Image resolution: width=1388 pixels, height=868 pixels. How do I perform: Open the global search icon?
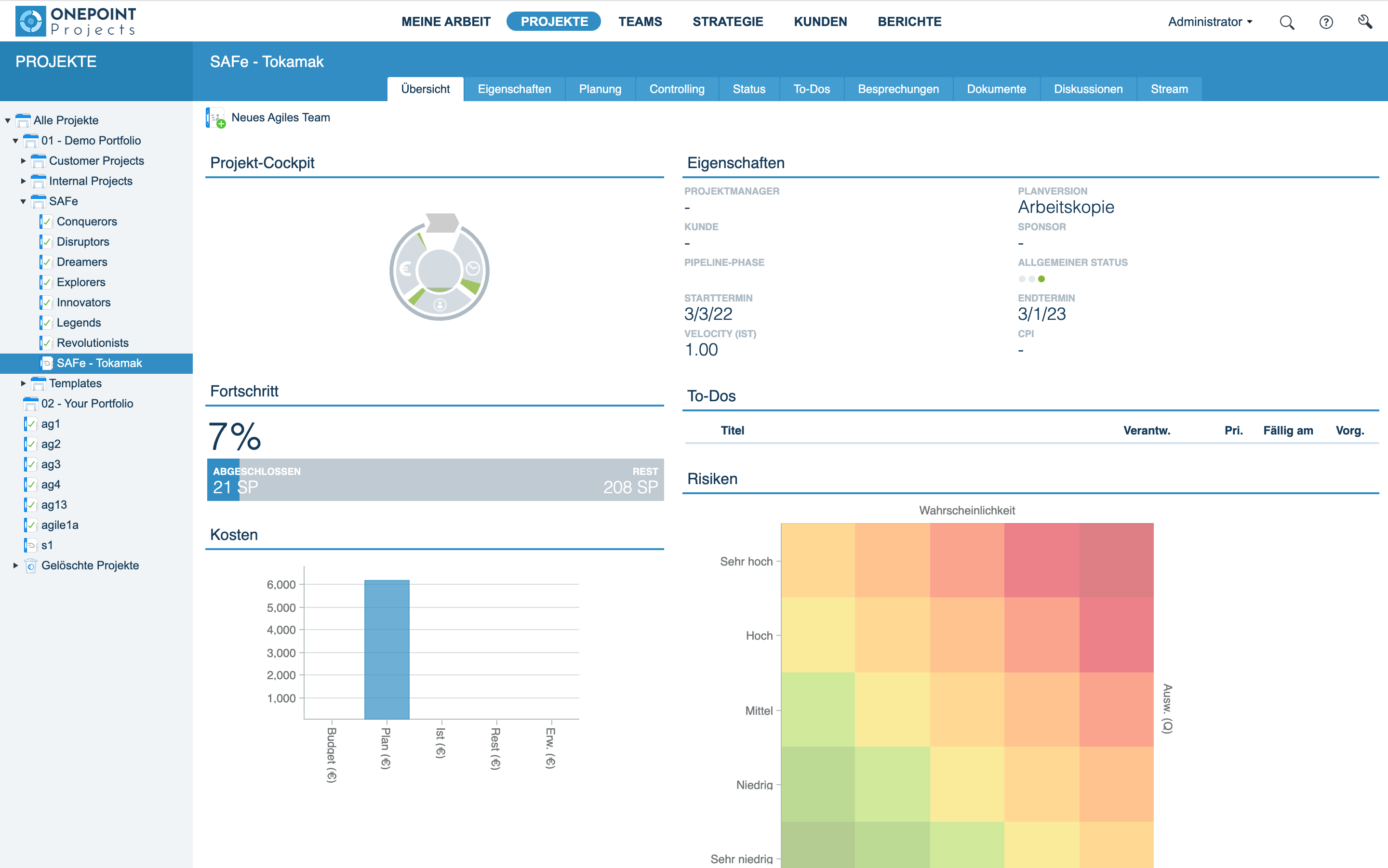1287,22
